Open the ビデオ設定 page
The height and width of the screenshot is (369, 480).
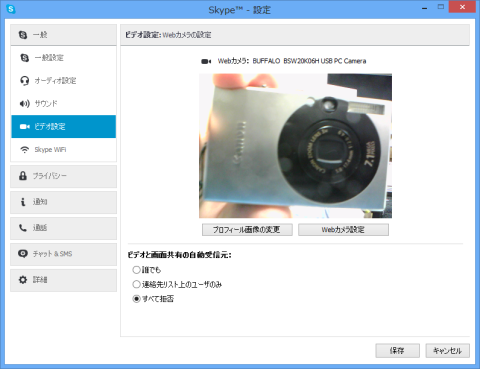(x=64, y=127)
